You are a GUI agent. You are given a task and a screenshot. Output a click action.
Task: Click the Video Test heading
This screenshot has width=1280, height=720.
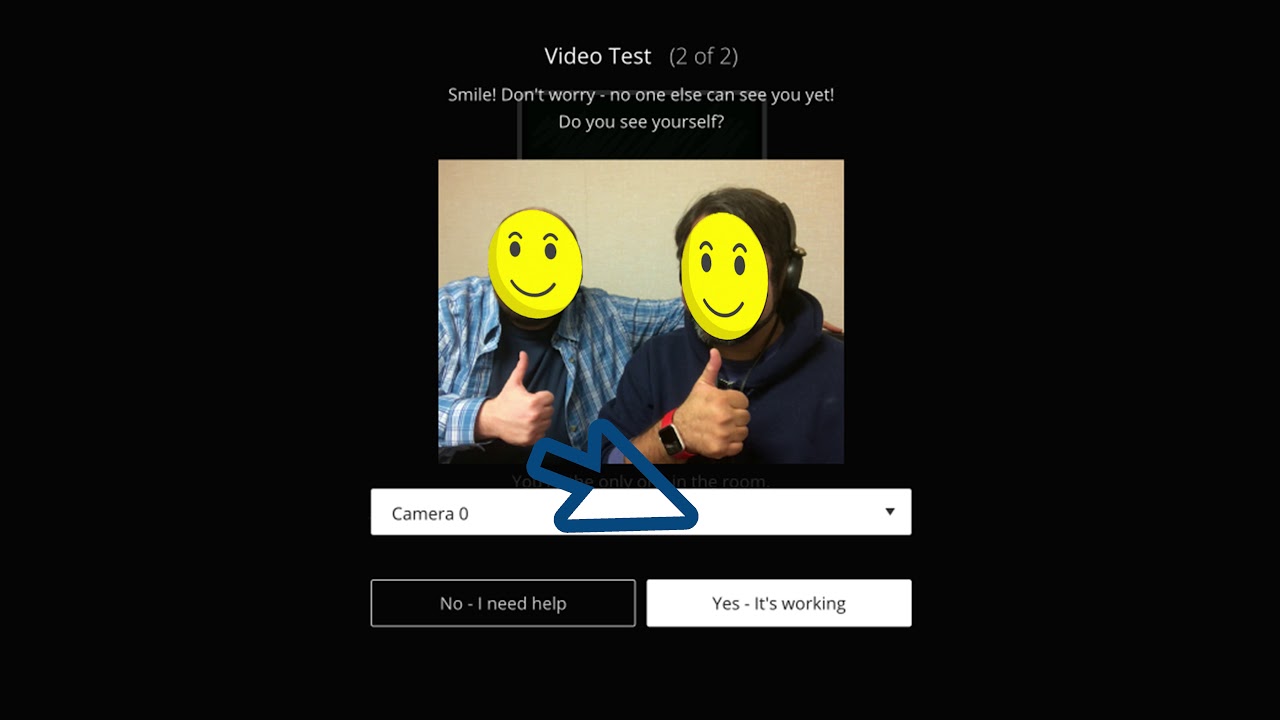(598, 56)
